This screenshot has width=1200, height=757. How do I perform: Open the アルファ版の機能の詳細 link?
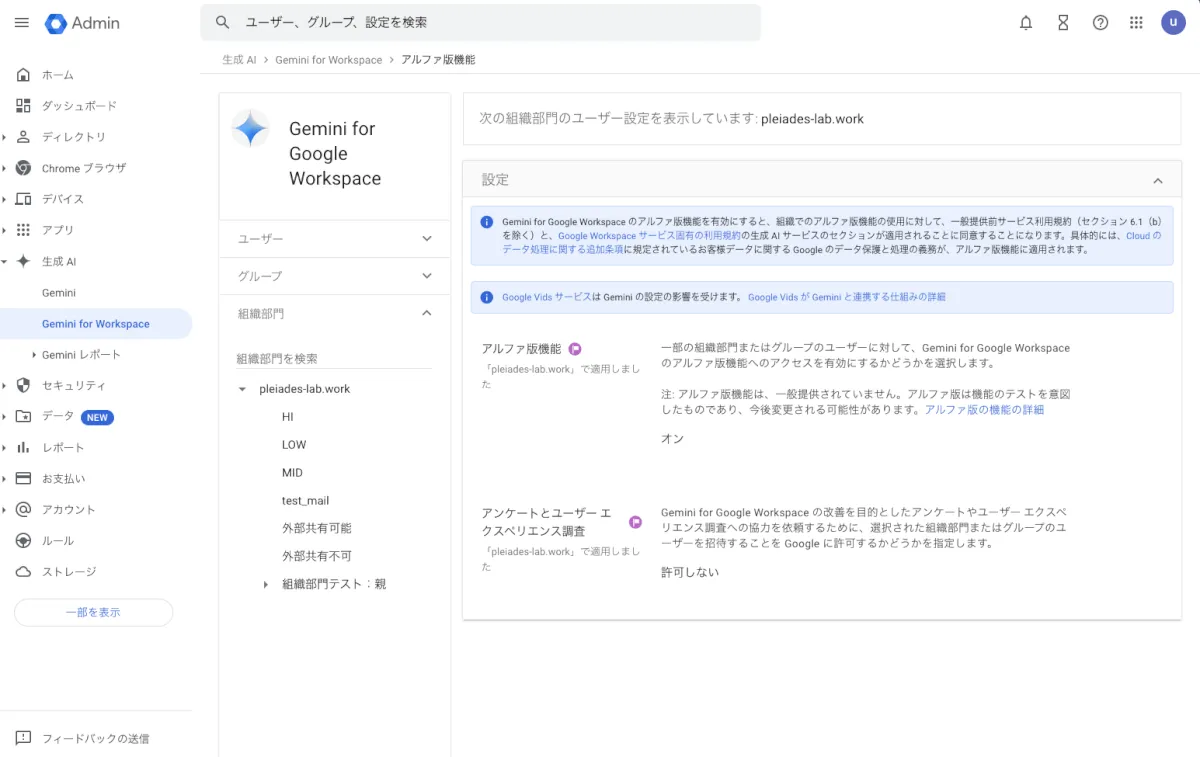(984, 410)
